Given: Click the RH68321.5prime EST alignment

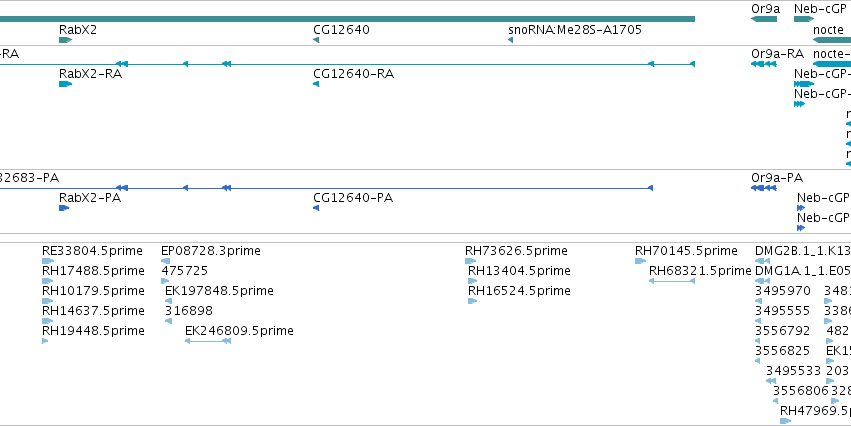Looking at the screenshot, I should click(672, 281).
